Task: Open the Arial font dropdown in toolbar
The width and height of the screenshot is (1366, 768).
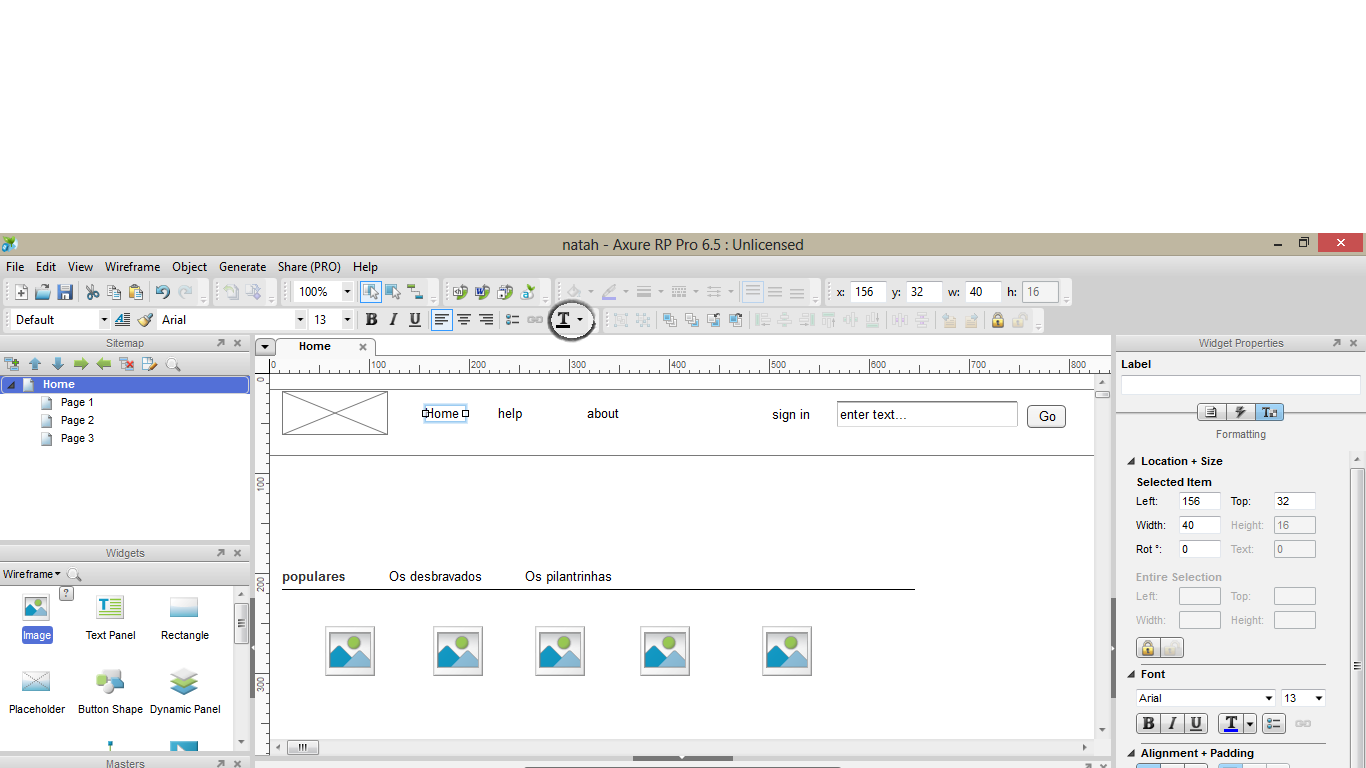Action: [300, 320]
